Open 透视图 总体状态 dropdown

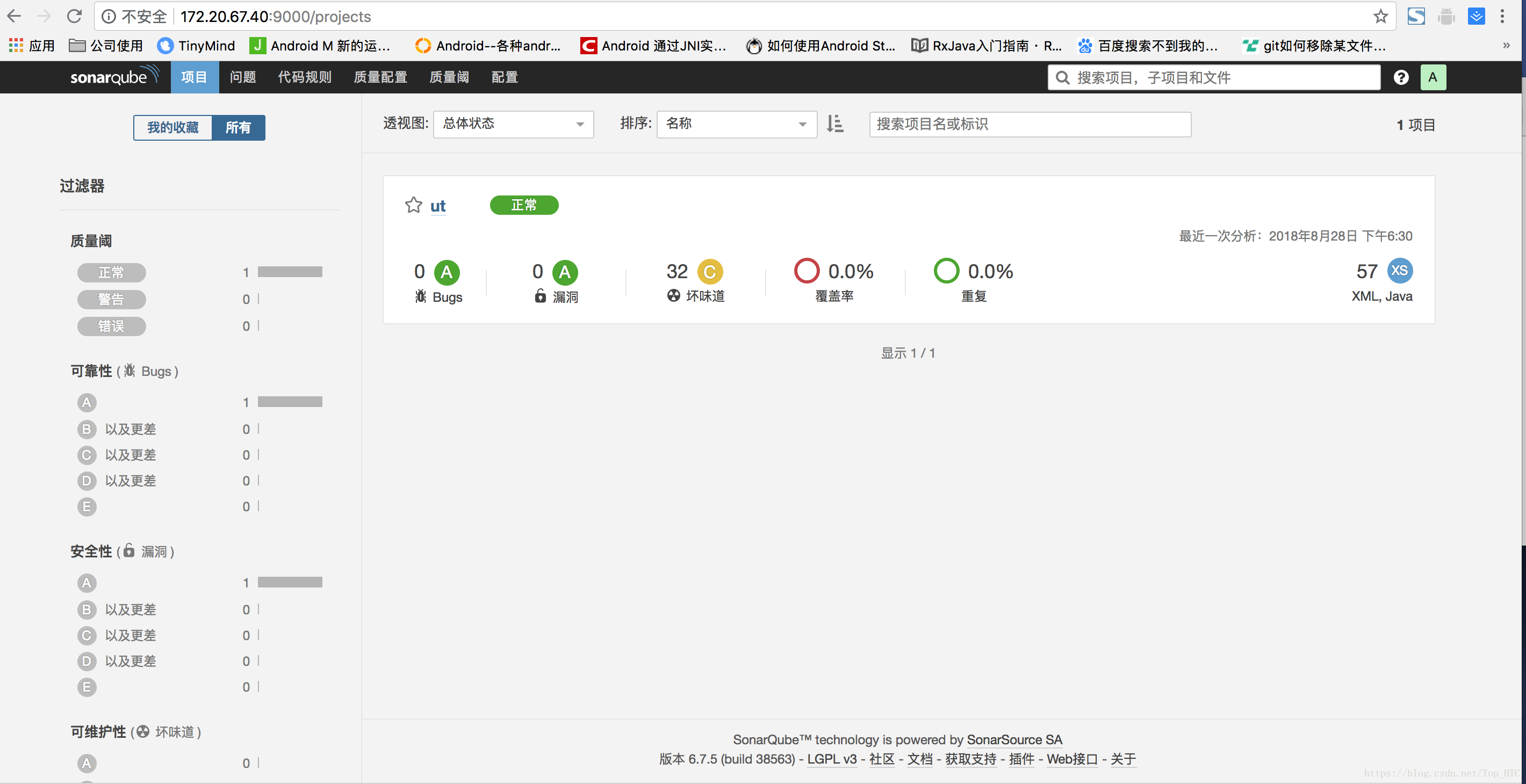pyautogui.click(x=513, y=124)
